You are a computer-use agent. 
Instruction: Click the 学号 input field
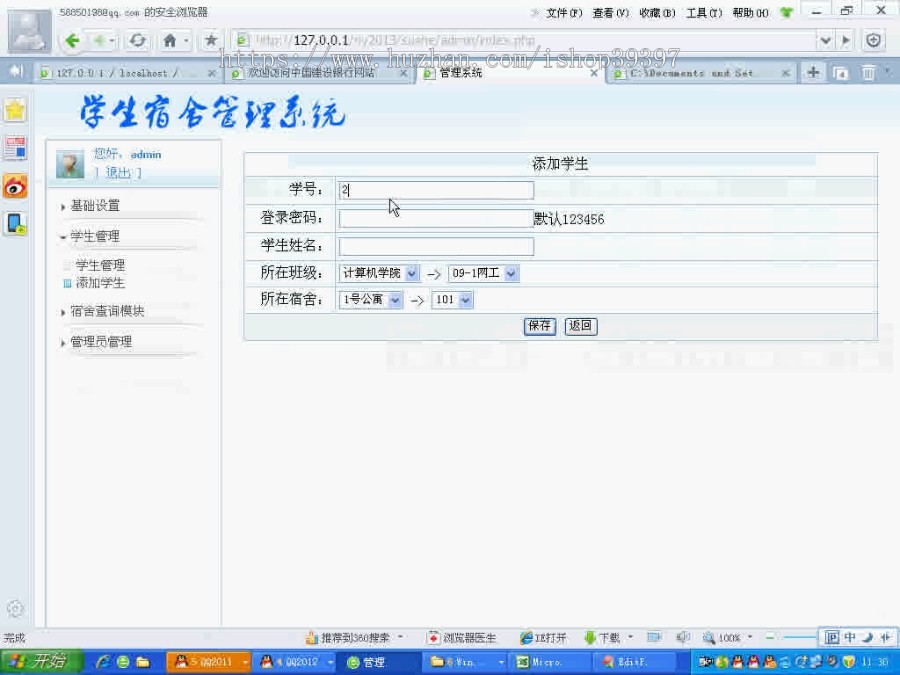[436, 191]
